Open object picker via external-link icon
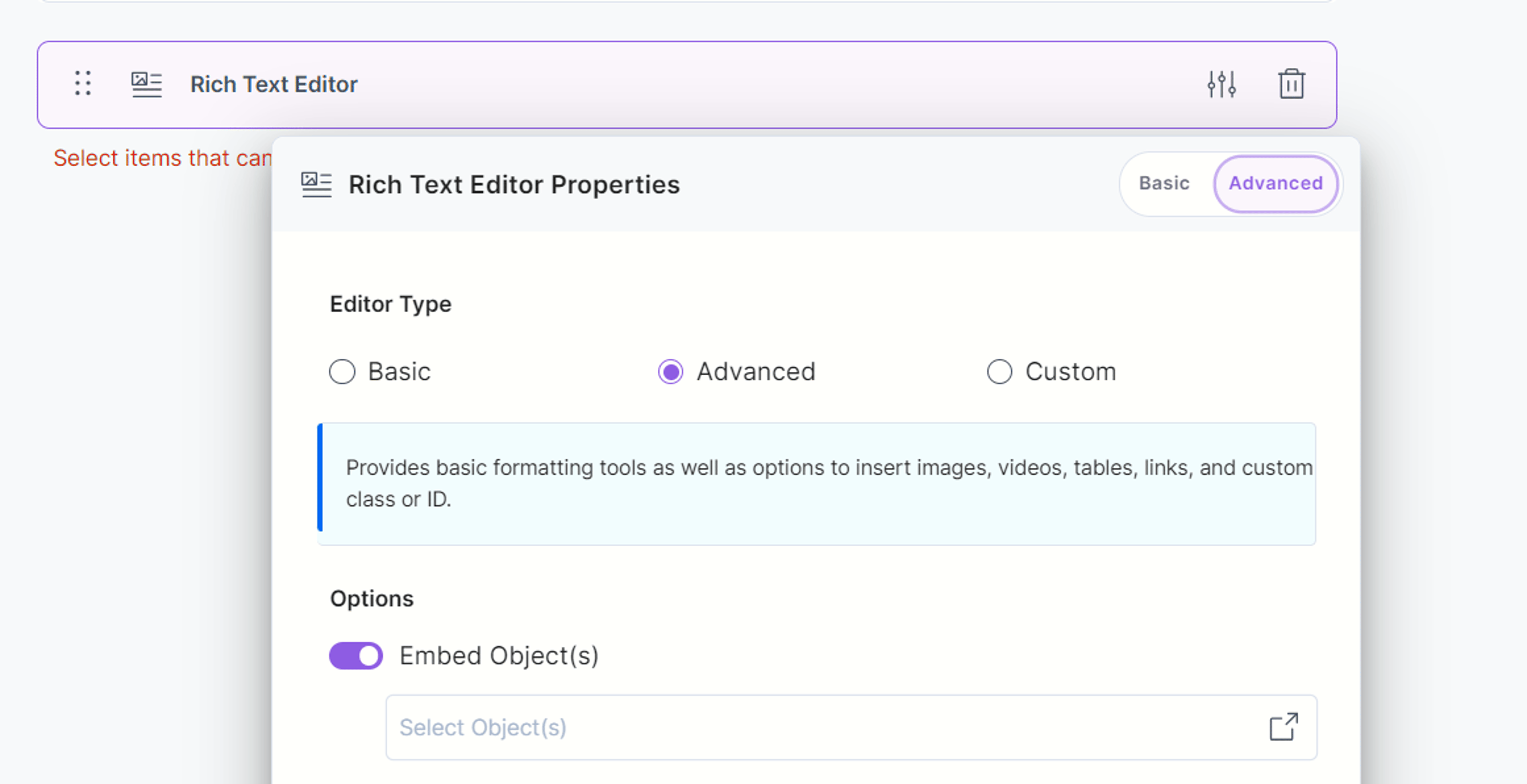 point(1283,727)
